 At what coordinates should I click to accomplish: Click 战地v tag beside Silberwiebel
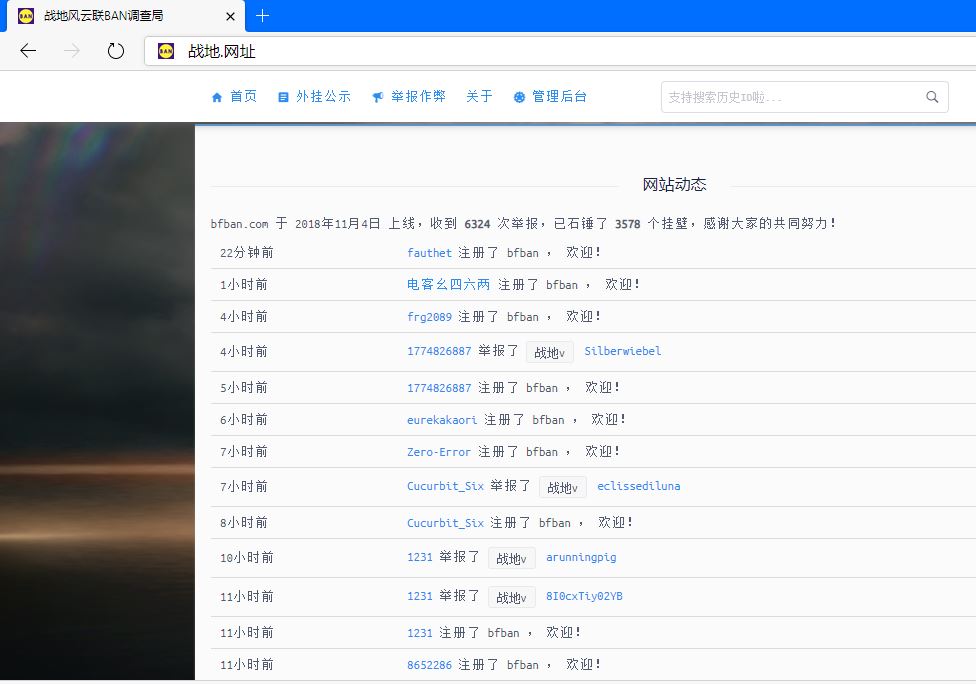coord(550,352)
